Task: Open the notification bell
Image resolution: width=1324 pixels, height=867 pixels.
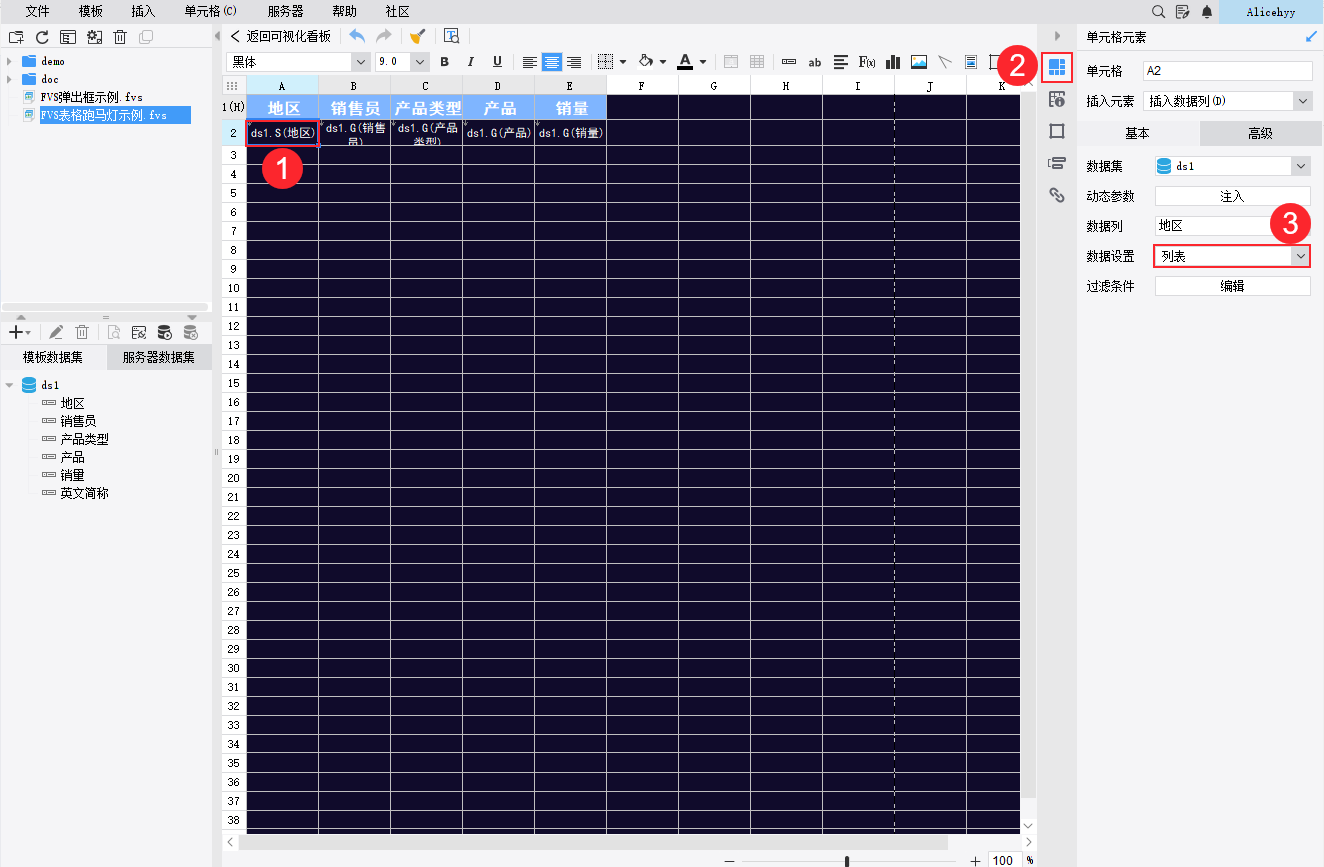Action: 1207,11
